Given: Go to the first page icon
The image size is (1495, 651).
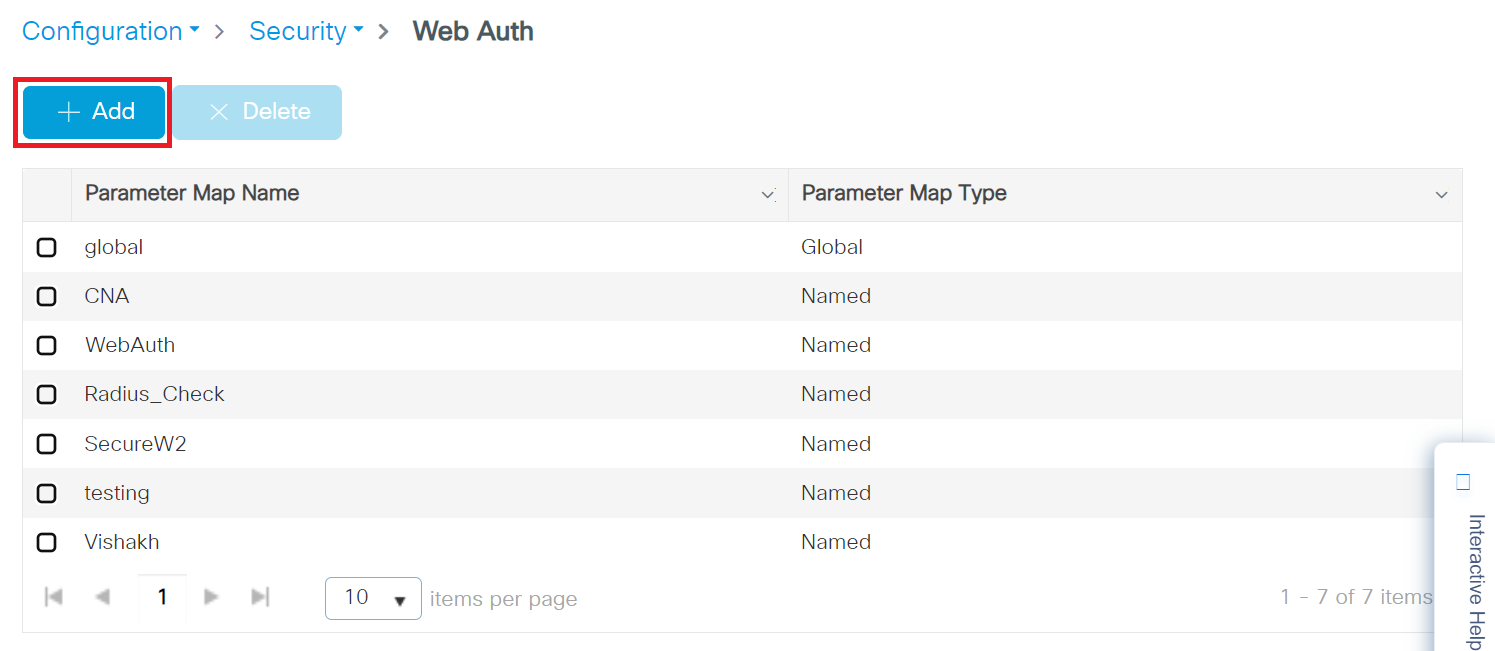Looking at the screenshot, I should 54,597.
